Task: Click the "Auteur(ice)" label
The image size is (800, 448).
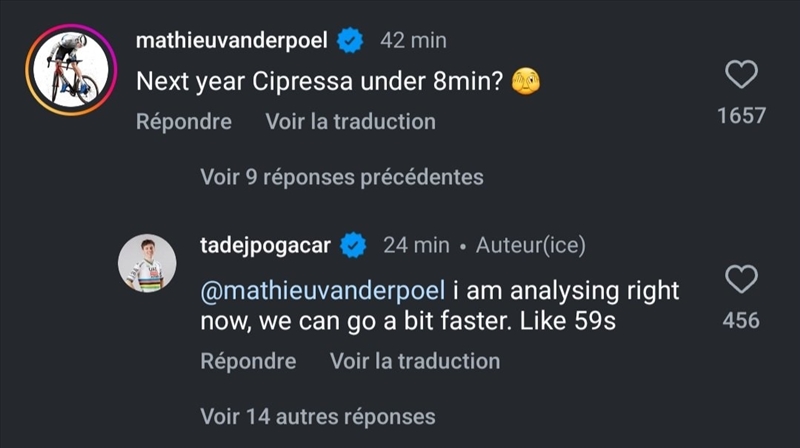Action: tap(530, 245)
